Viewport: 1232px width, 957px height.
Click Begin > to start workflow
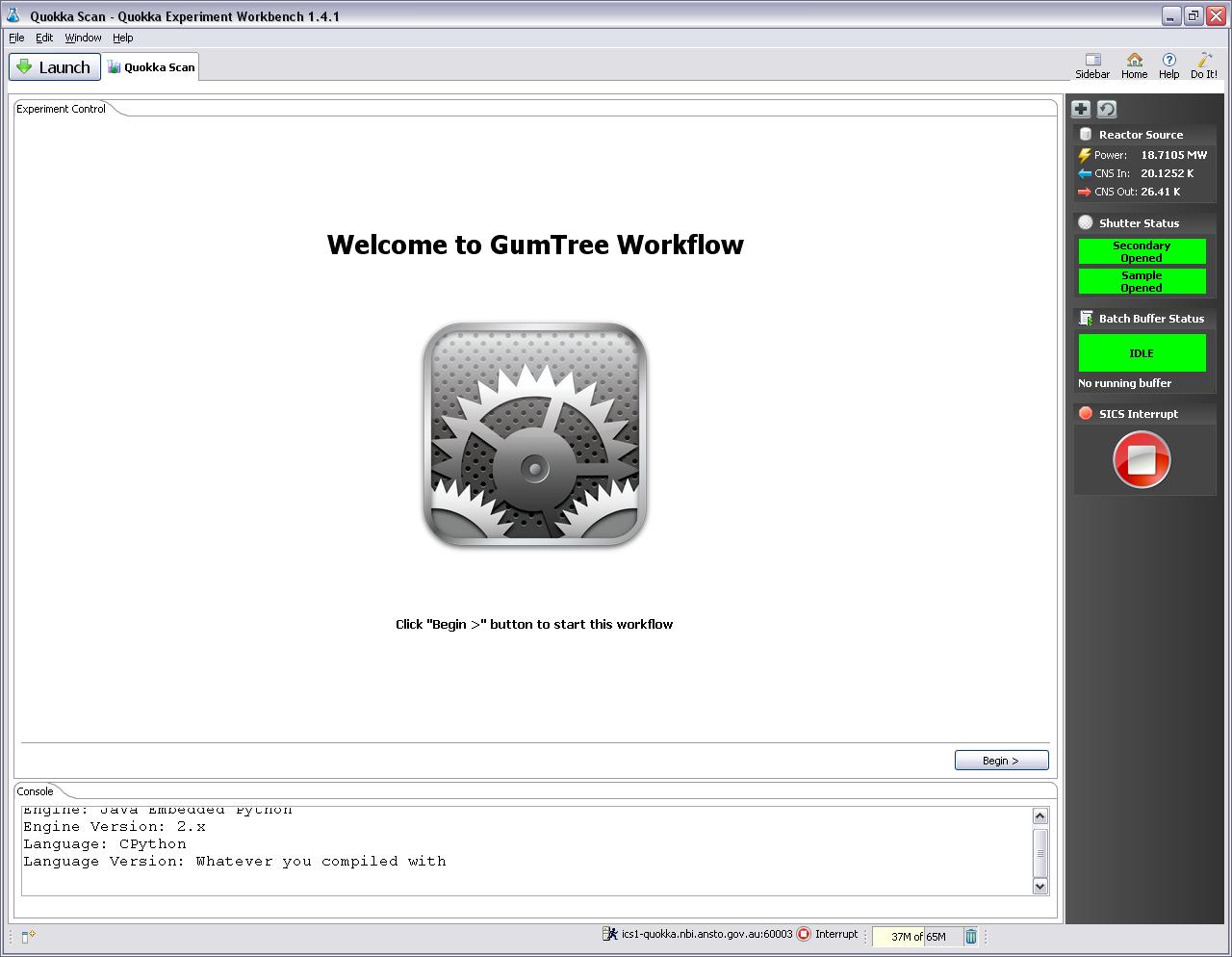1001,761
